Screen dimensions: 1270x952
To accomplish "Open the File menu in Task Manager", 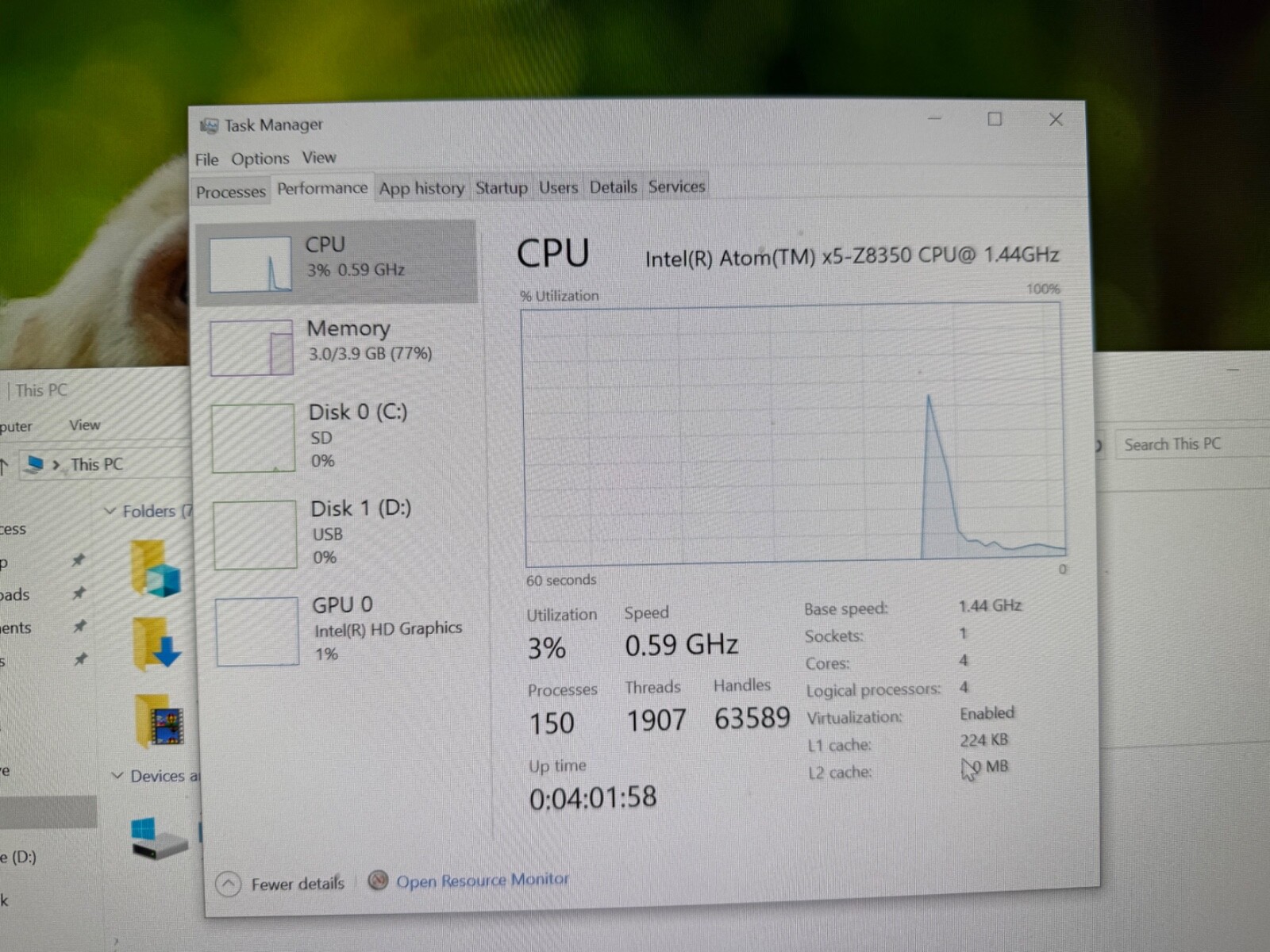I will pyautogui.click(x=206, y=159).
